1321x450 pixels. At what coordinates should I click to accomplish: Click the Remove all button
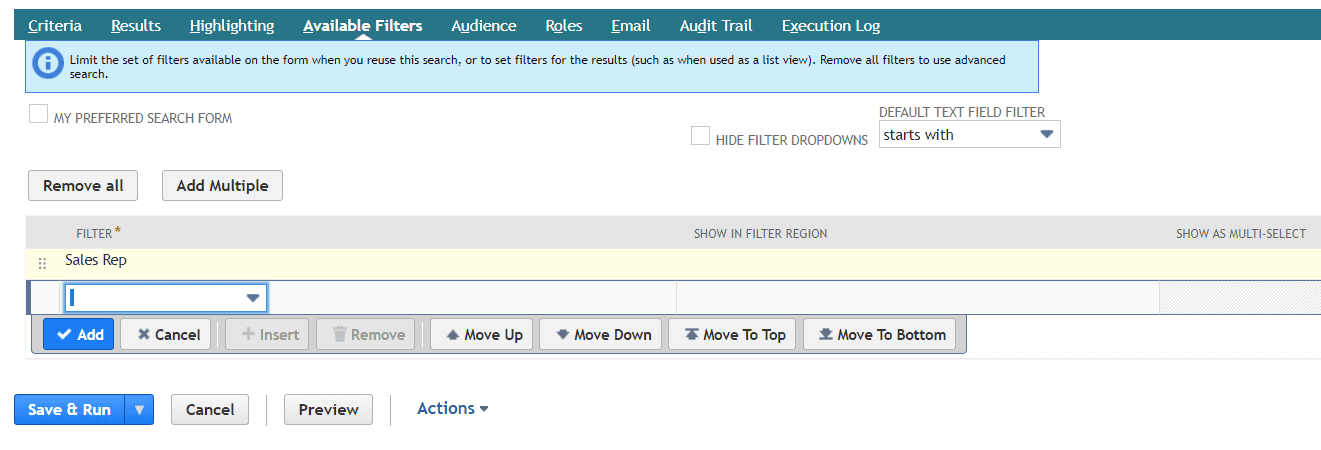[x=83, y=186]
